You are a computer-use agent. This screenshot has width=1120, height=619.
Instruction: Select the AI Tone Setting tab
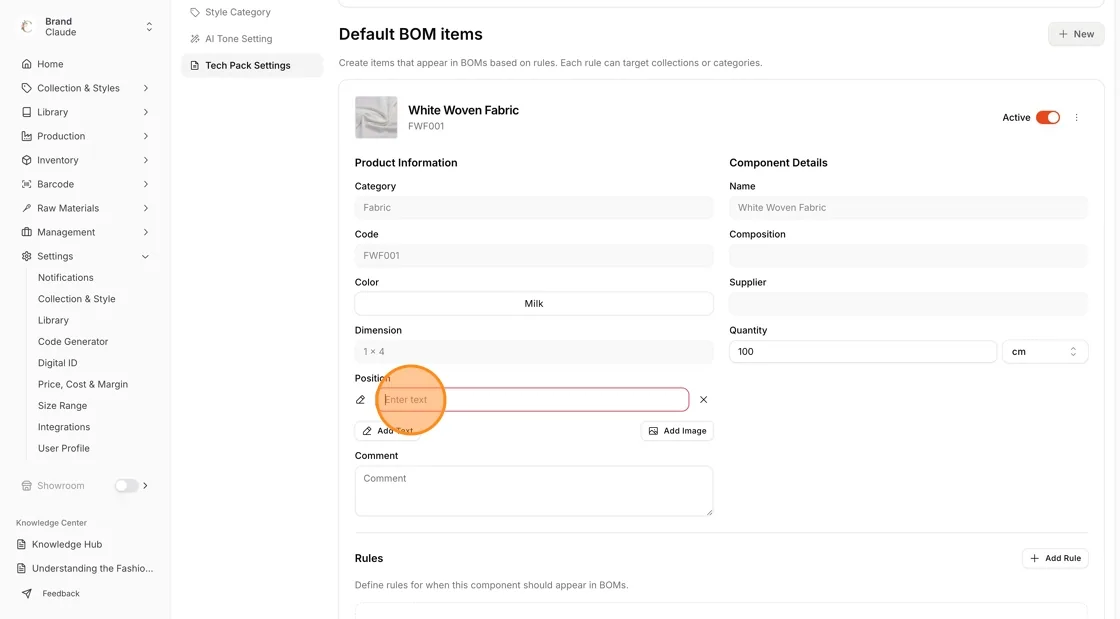(239, 39)
